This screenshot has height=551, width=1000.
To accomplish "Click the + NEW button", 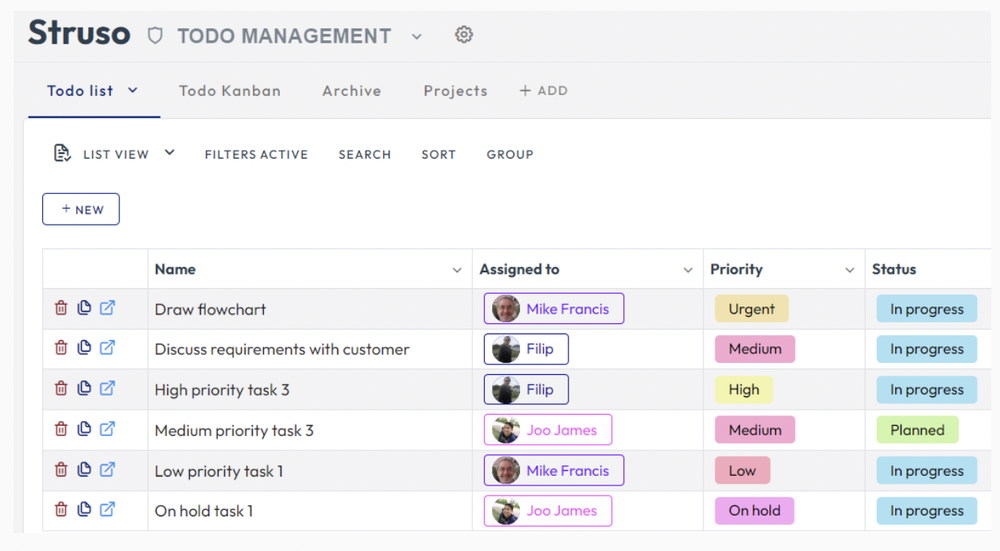I will click(x=81, y=209).
